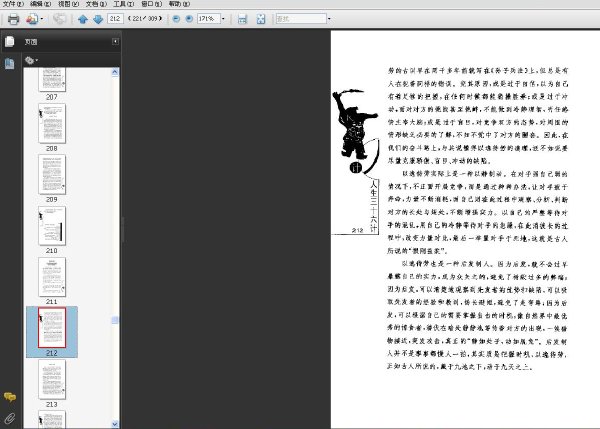This screenshot has height=429, width=600.
Task: Click the zoom in plus button
Action: pyautogui.click(x=189, y=18)
